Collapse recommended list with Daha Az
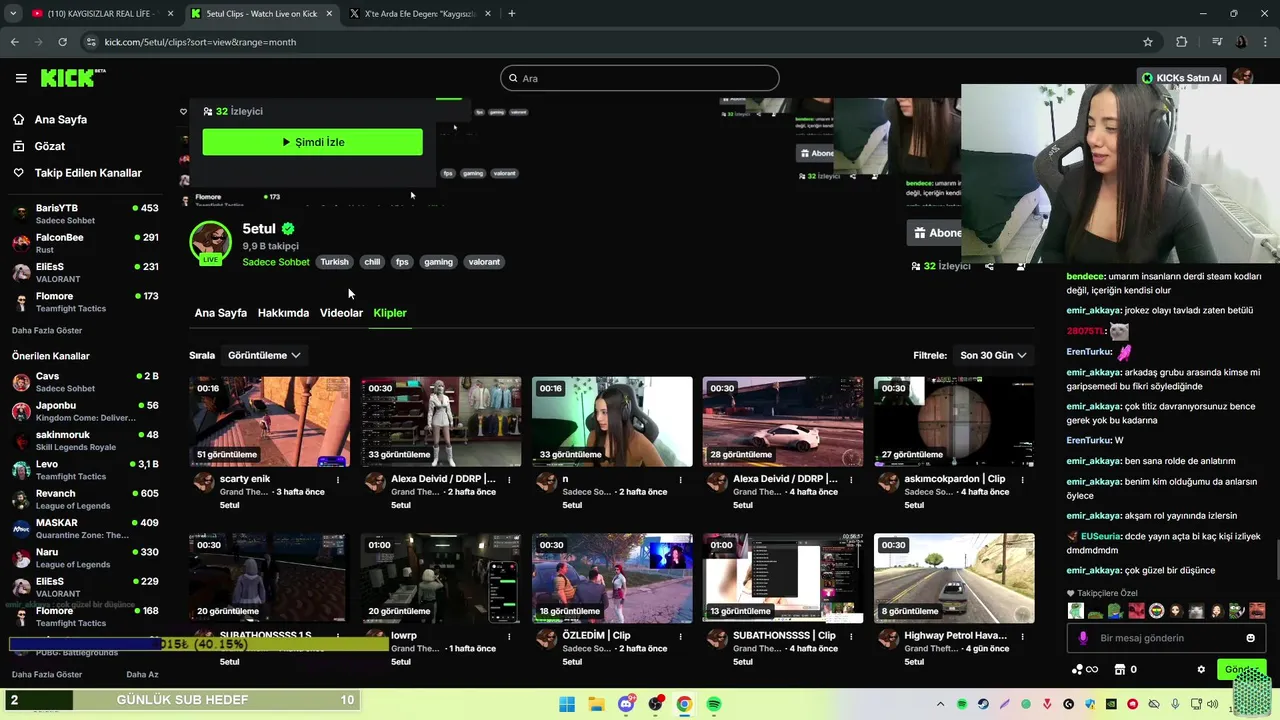 142,675
